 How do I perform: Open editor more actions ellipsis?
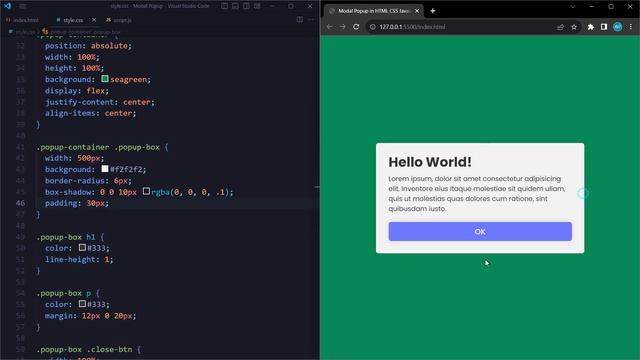click(311, 20)
